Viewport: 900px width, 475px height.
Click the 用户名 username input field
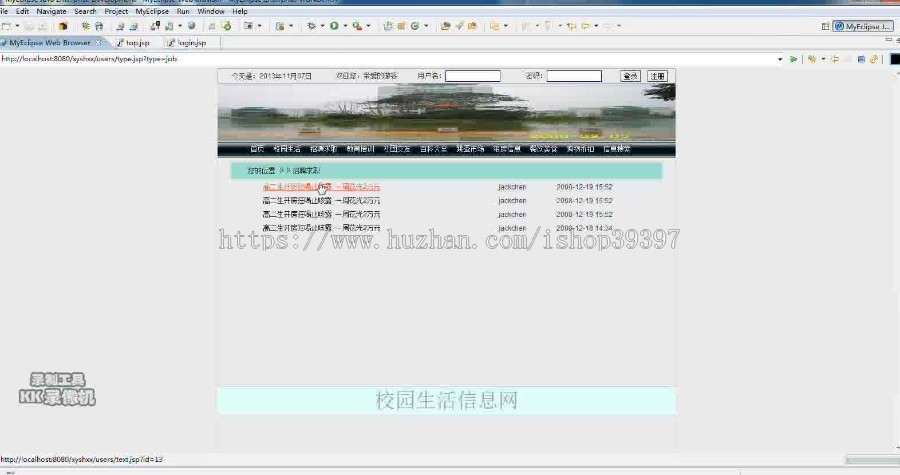473,76
